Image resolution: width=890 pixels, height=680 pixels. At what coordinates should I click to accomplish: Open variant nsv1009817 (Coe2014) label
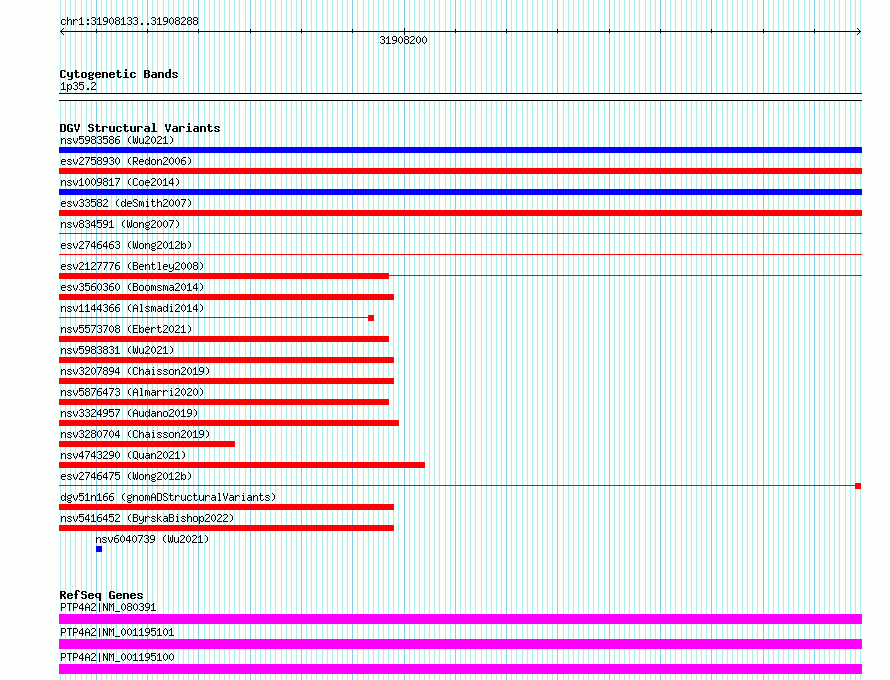(x=120, y=182)
